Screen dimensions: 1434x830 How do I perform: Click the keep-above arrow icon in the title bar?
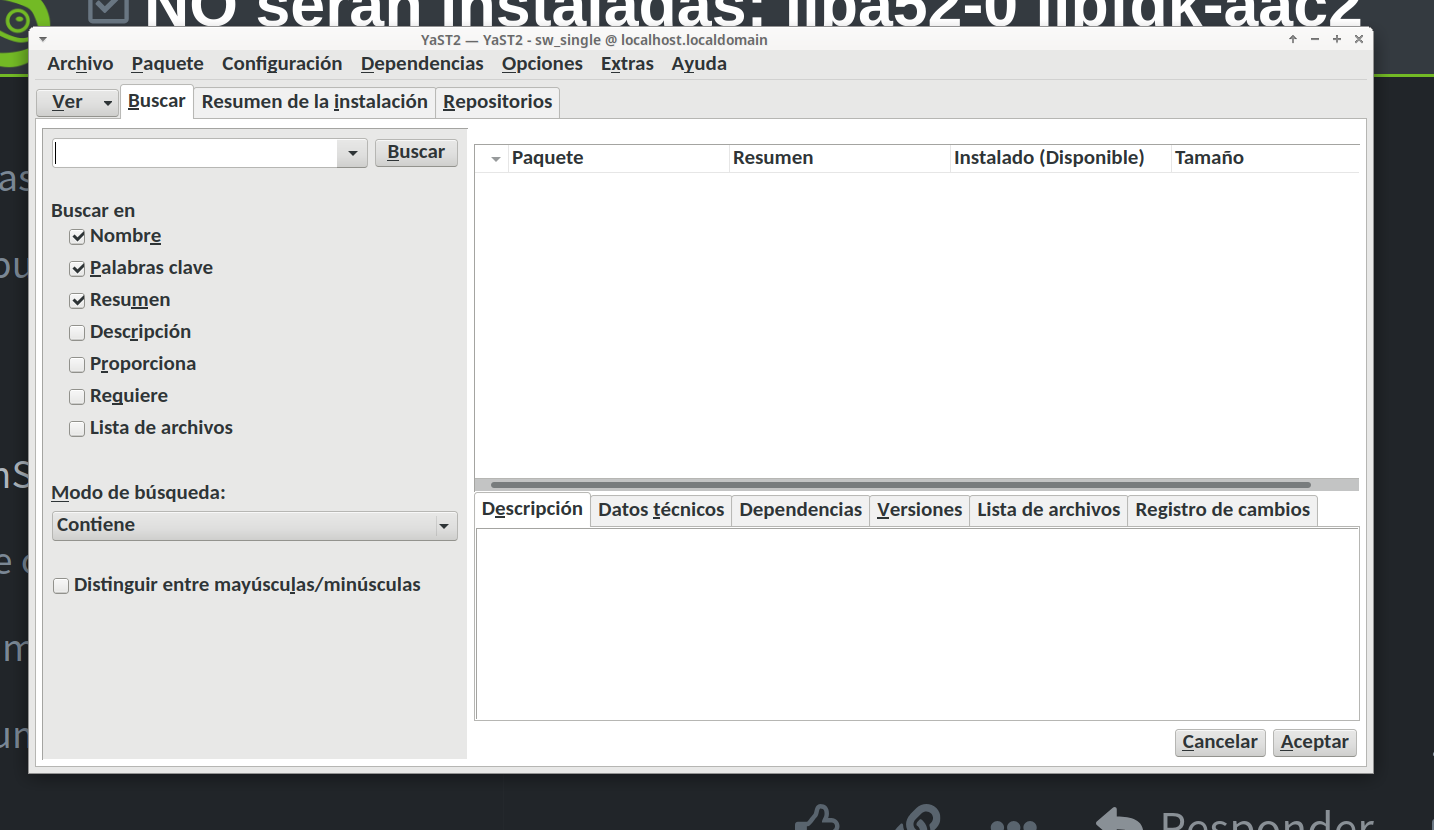coord(1293,40)
